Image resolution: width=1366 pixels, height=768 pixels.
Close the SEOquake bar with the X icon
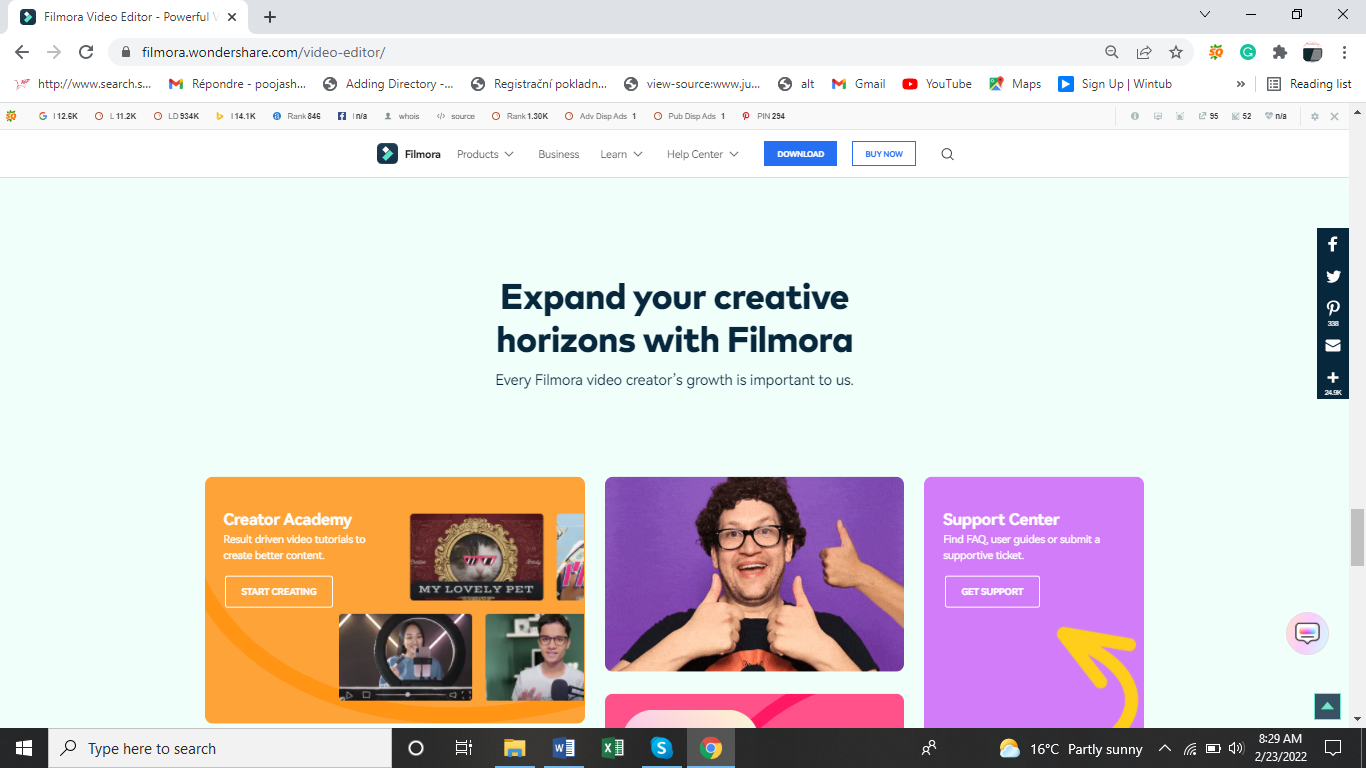pyautogui.click(x=1334, y=116)
